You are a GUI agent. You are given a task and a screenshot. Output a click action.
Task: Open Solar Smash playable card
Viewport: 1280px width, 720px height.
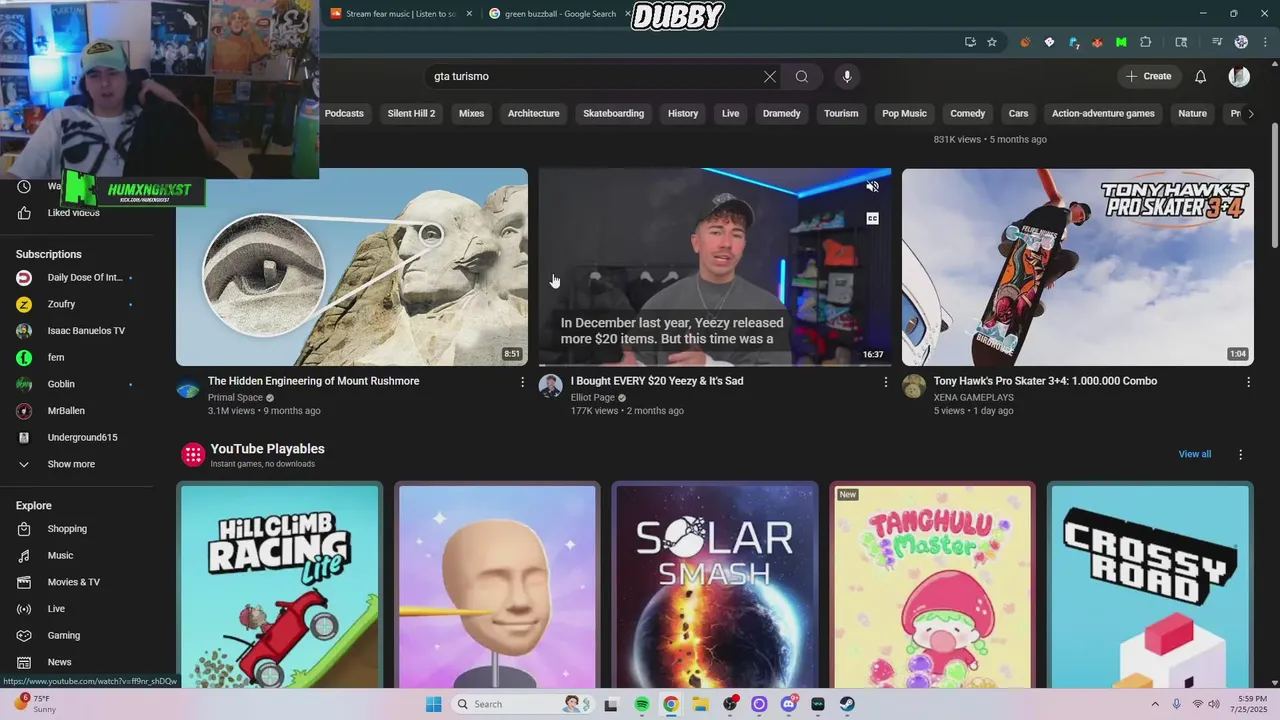(x=714, y=585)
